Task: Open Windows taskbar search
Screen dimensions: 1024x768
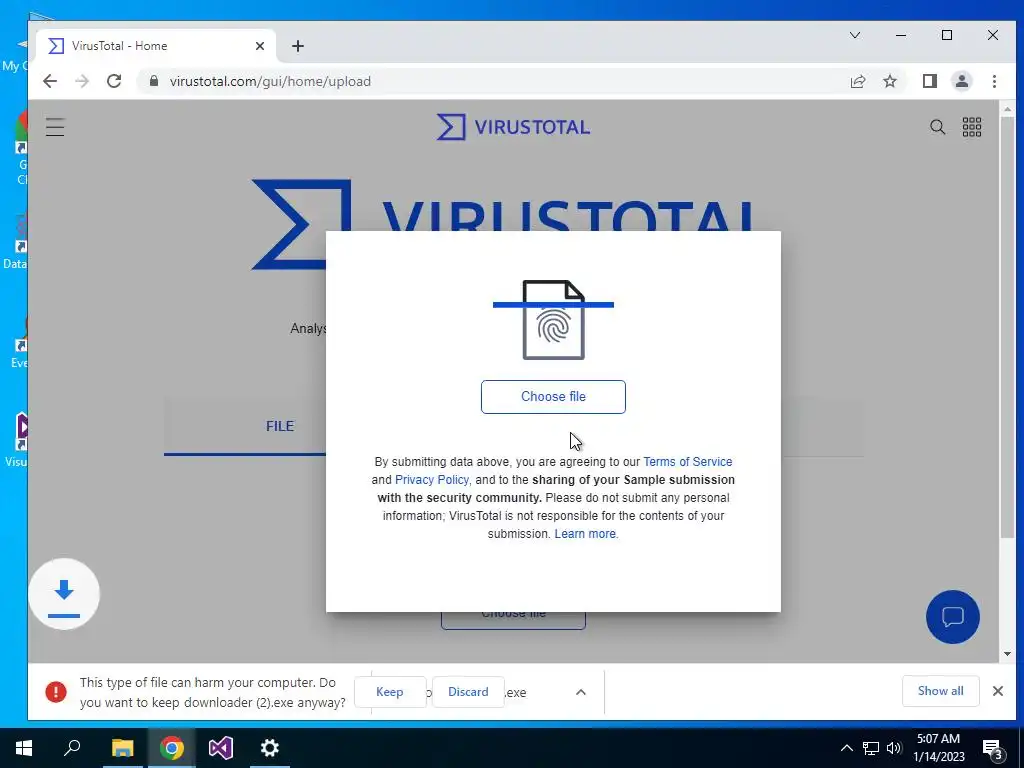Action: pyautogui.click(x=72, y=748)
